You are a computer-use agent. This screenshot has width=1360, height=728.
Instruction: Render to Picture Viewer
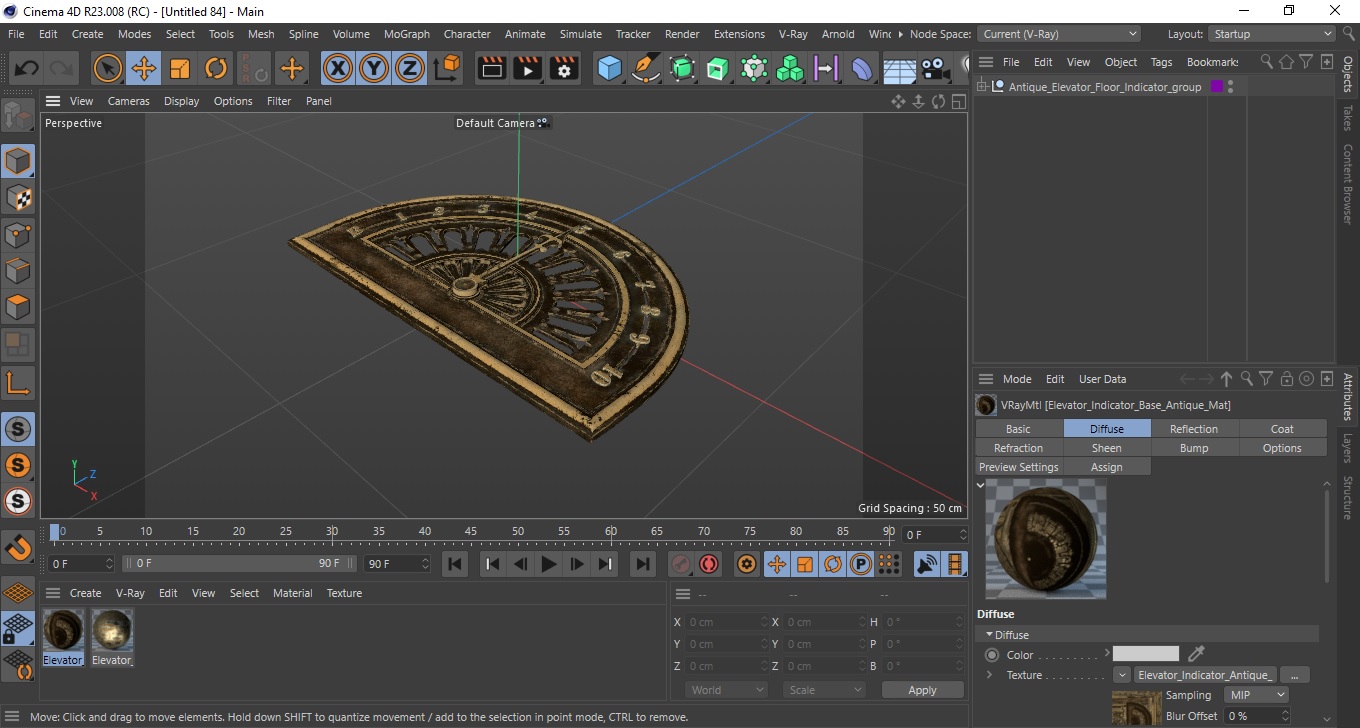[528, 69]
